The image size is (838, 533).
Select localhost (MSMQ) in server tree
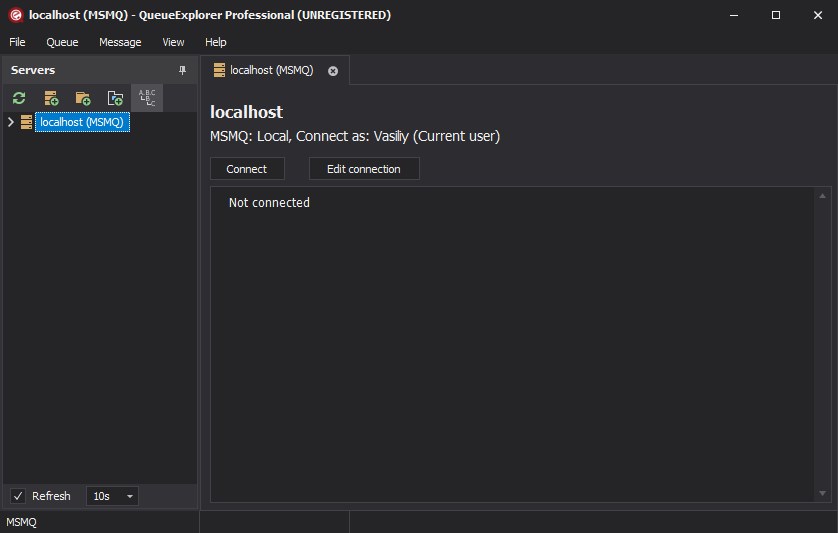81,122
